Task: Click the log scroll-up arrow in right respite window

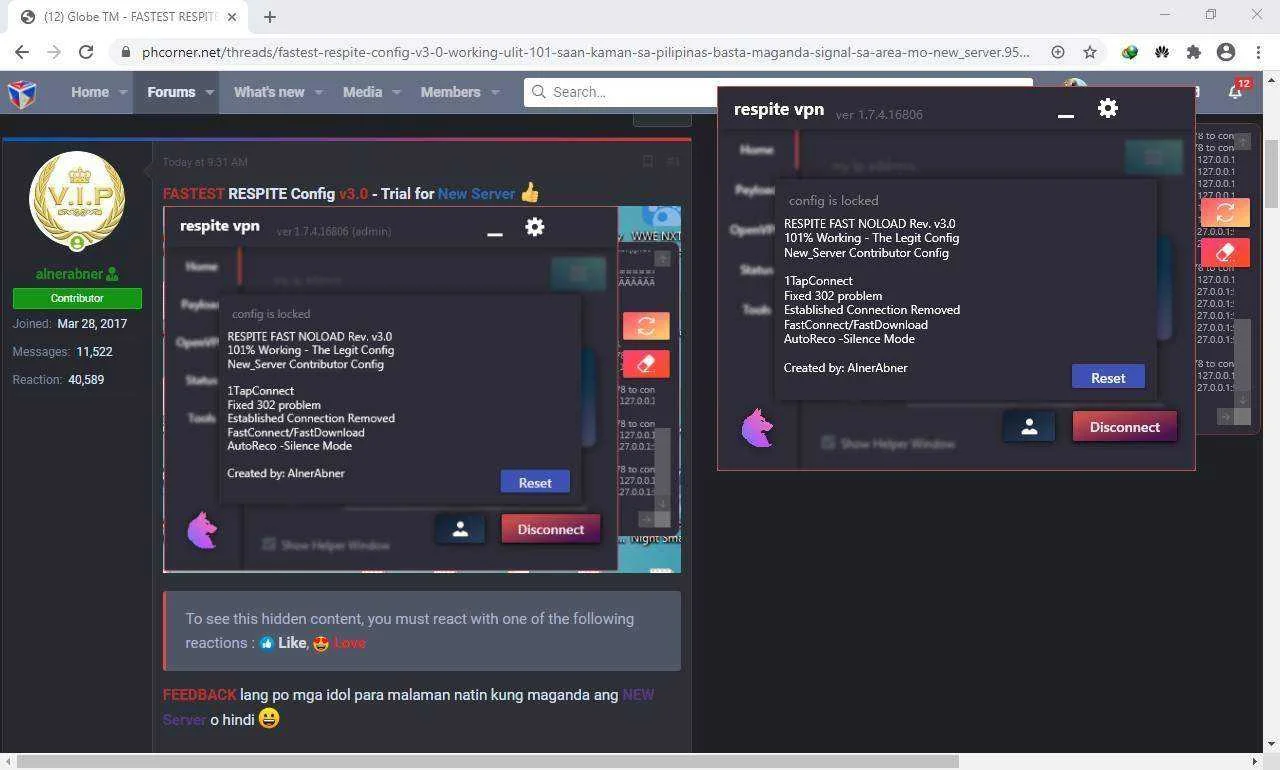Action: (x=1242, y=143)
